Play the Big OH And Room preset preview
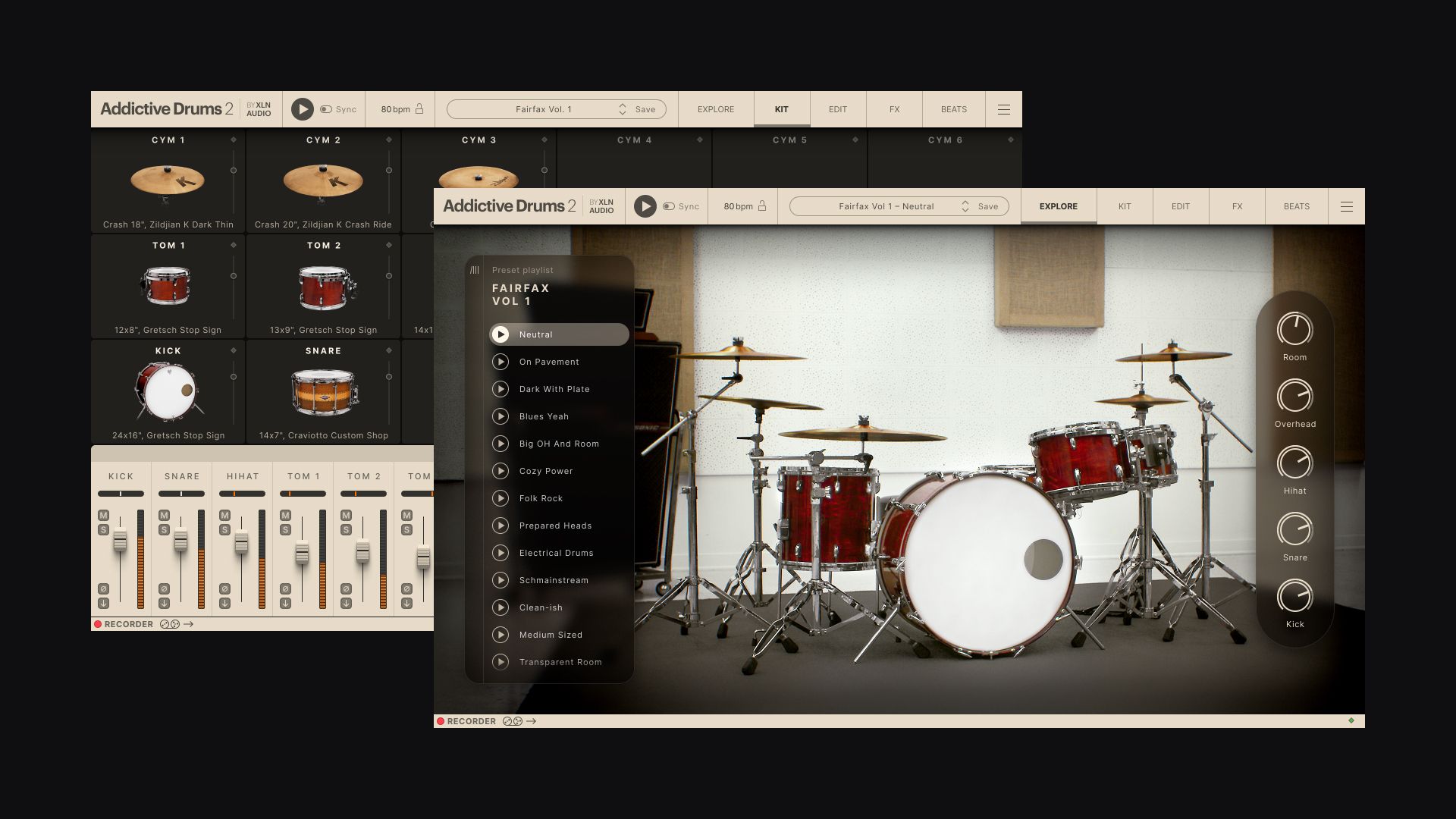This screenshot has height=819, width=1456. click(x=500, y=444)
